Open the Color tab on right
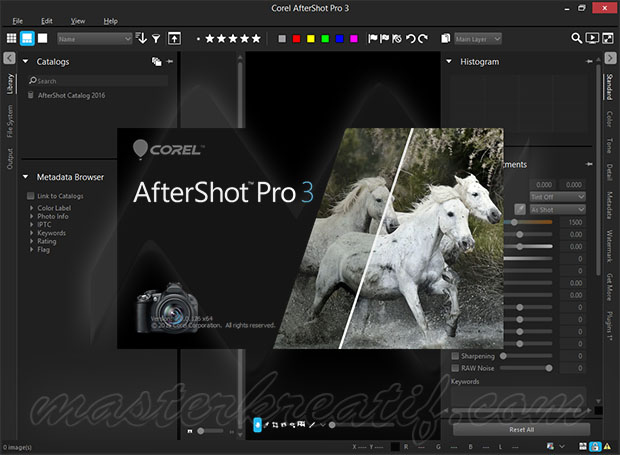The width and height of the screenshot is (620, 455). [x=609, y=119]
